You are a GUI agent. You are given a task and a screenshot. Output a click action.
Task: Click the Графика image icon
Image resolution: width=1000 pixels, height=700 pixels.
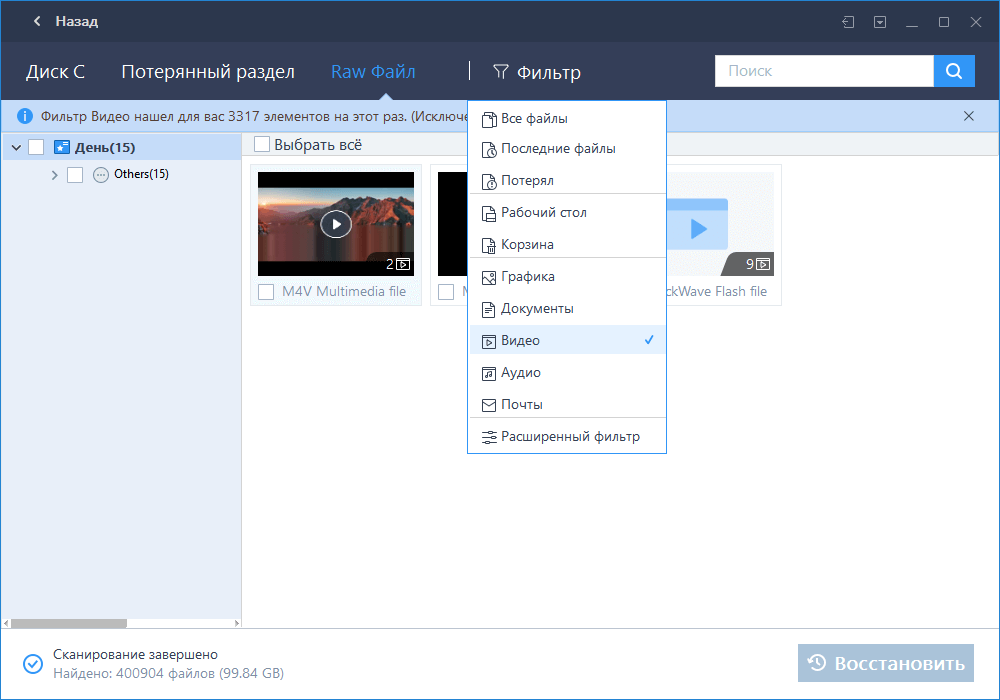(489, 278)
